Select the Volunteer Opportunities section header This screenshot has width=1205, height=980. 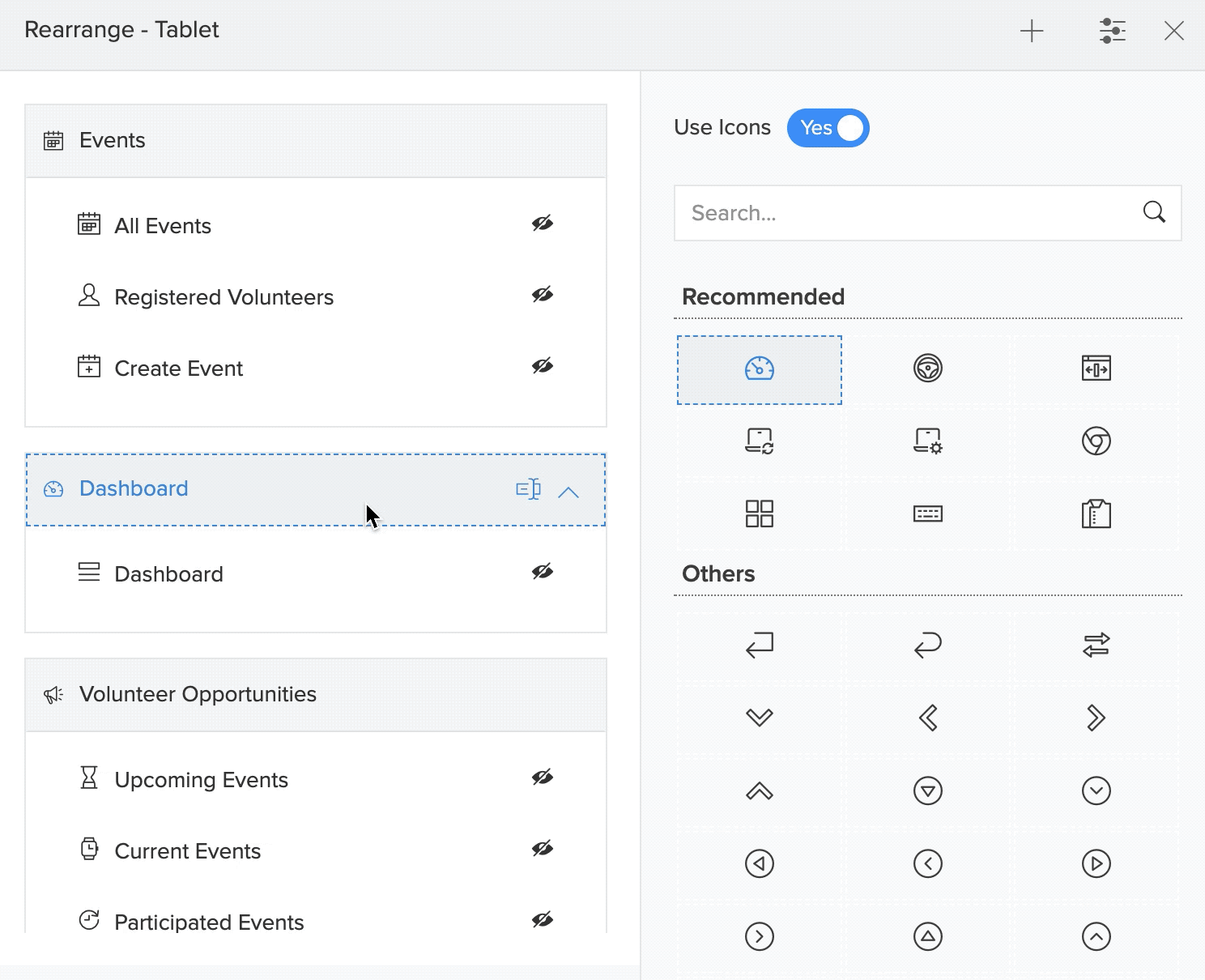click(316, 695)
